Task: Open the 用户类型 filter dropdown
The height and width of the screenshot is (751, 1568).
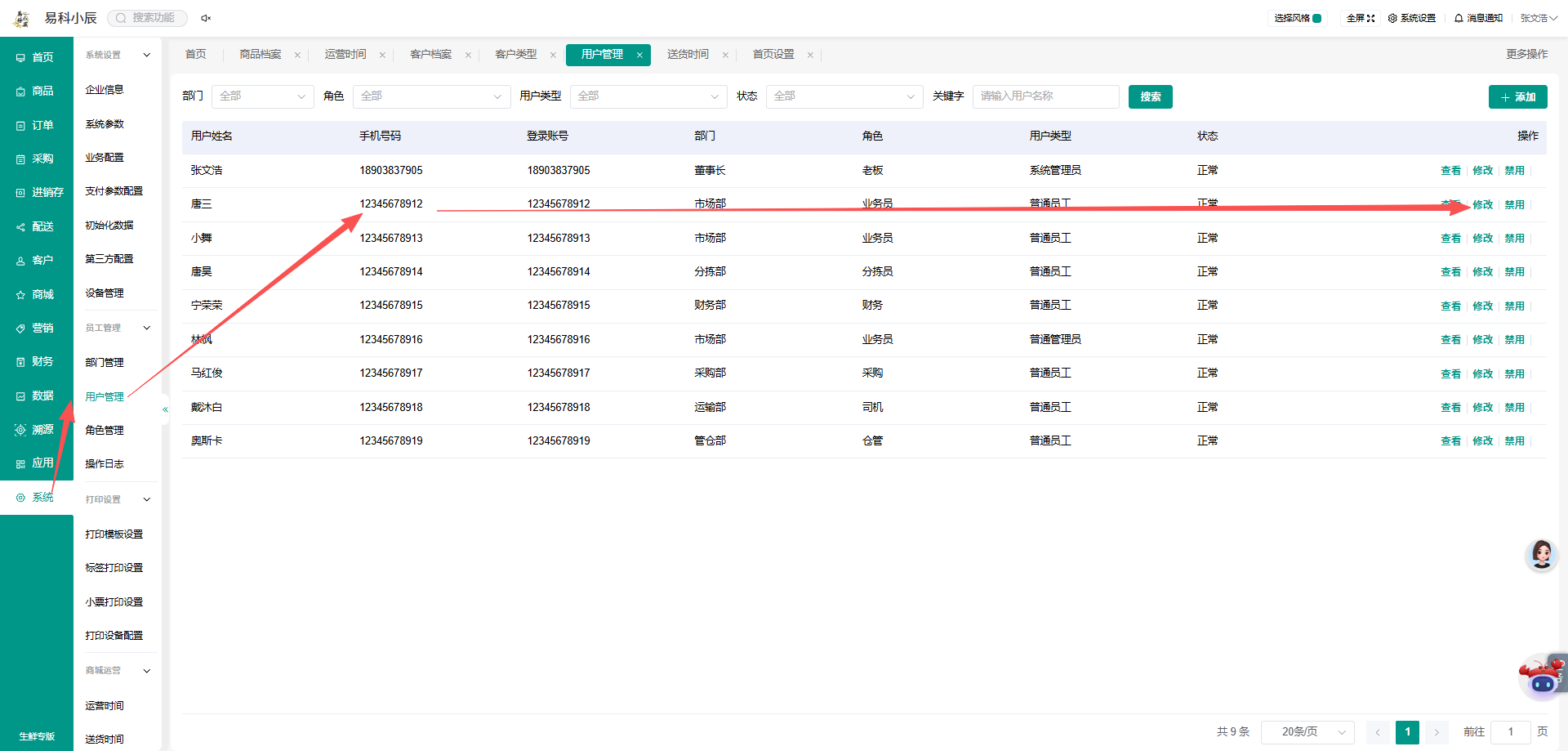Action: [x=648, y=96]
